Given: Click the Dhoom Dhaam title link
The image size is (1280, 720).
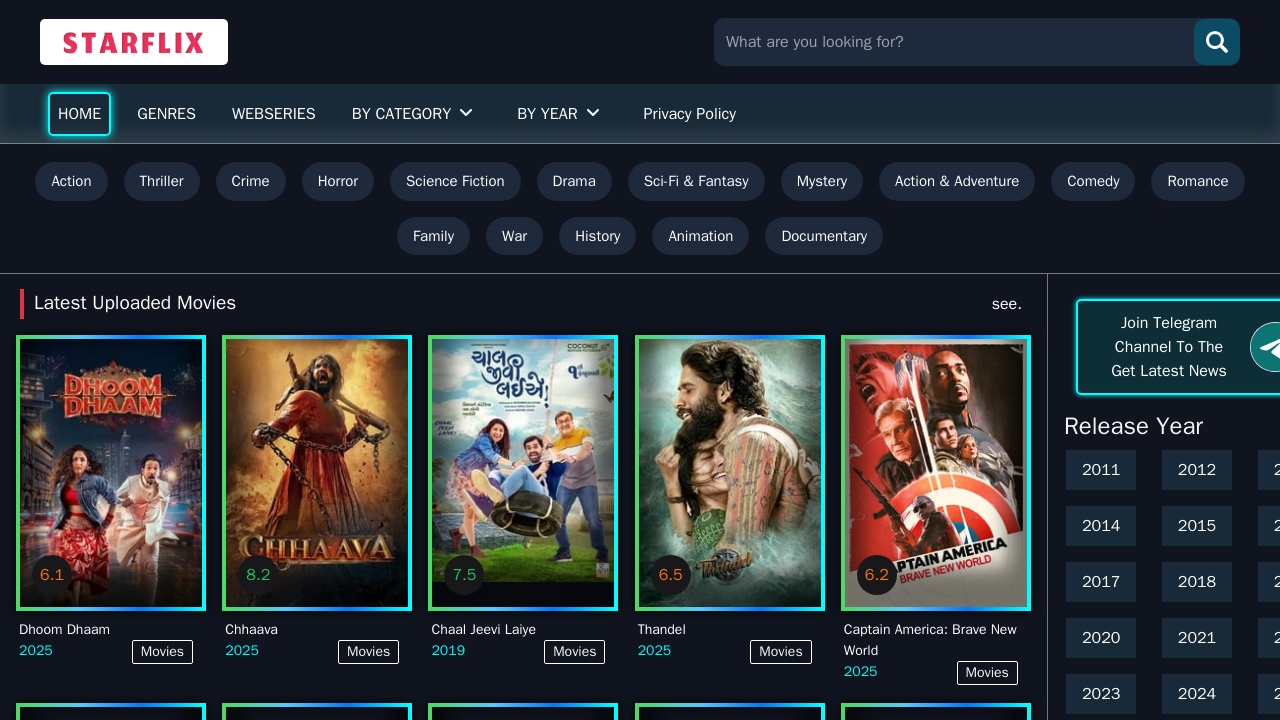Looking at the screenshot, I should tap(64, 629).
